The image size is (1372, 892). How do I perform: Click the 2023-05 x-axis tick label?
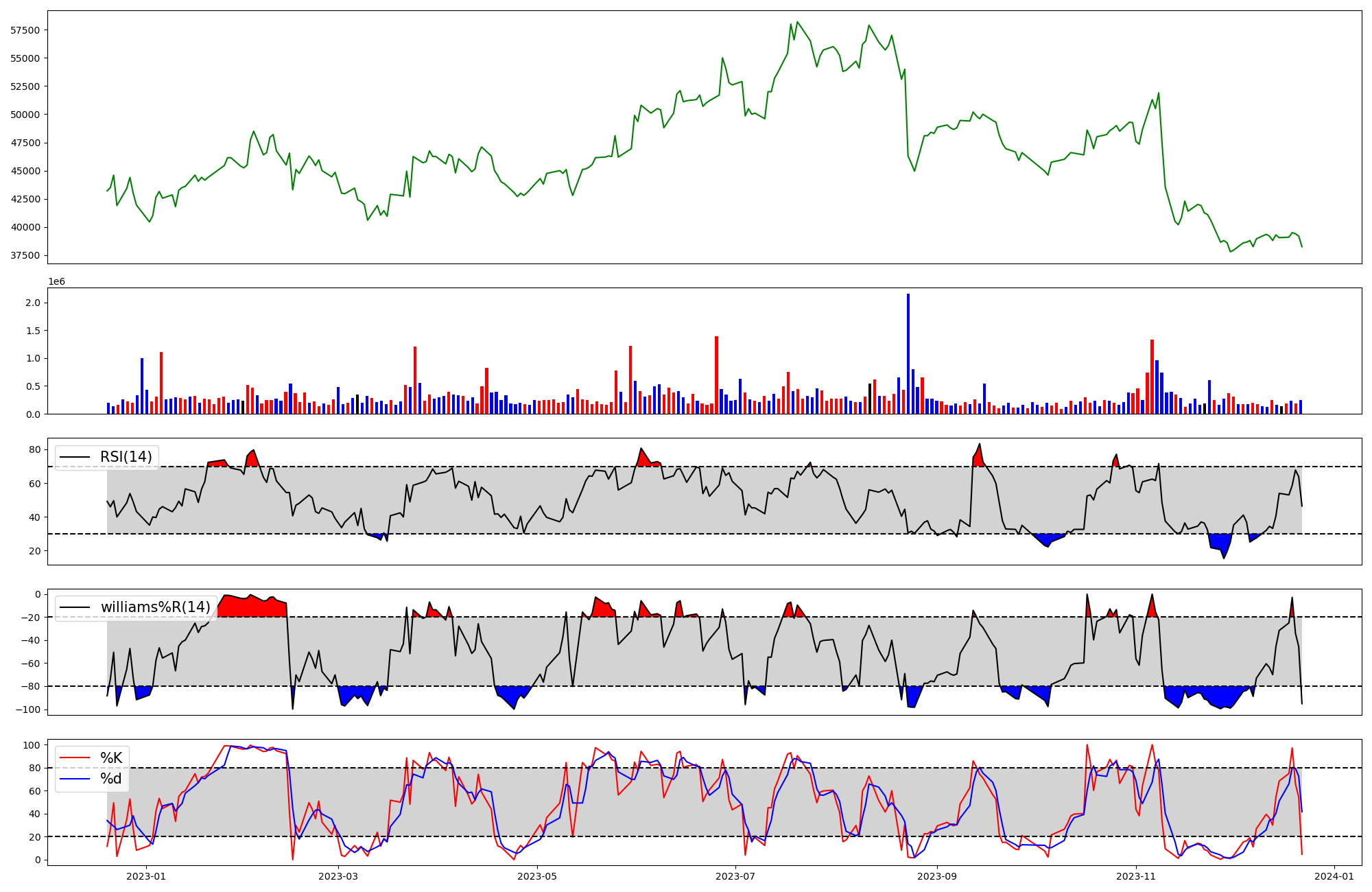pyautogui.click(x=537, y=876)
